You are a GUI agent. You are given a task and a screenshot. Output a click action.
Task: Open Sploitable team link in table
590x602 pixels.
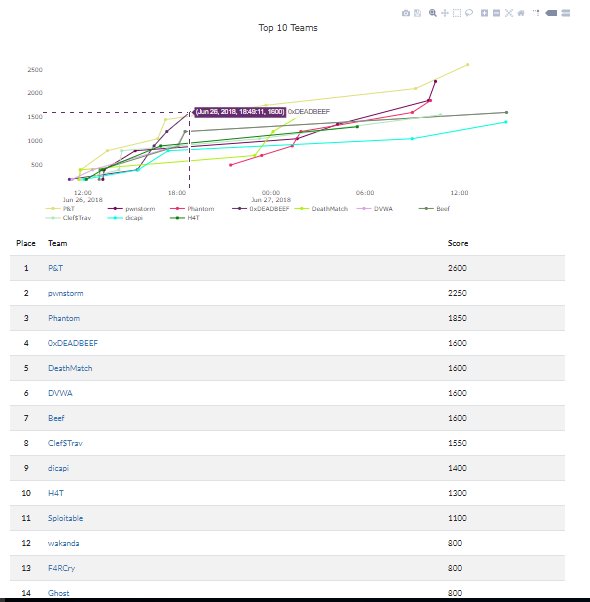pyautogui.click(x=66, y=518)
